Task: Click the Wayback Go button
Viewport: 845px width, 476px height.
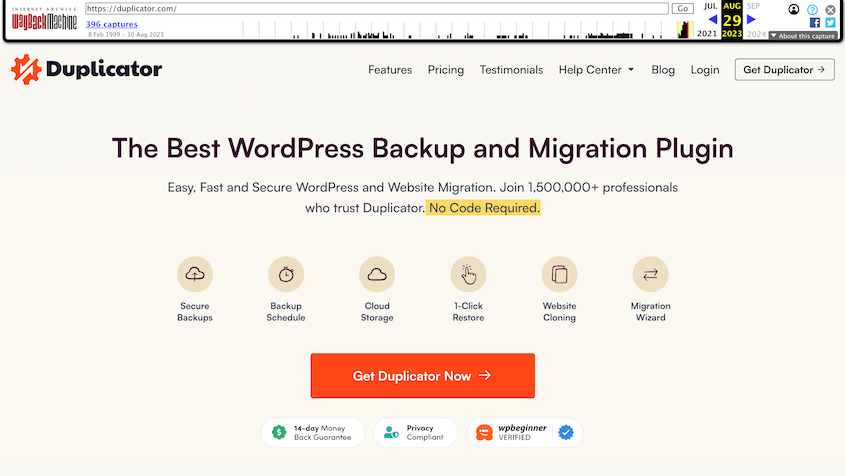Action: click(x=682, y=9)
